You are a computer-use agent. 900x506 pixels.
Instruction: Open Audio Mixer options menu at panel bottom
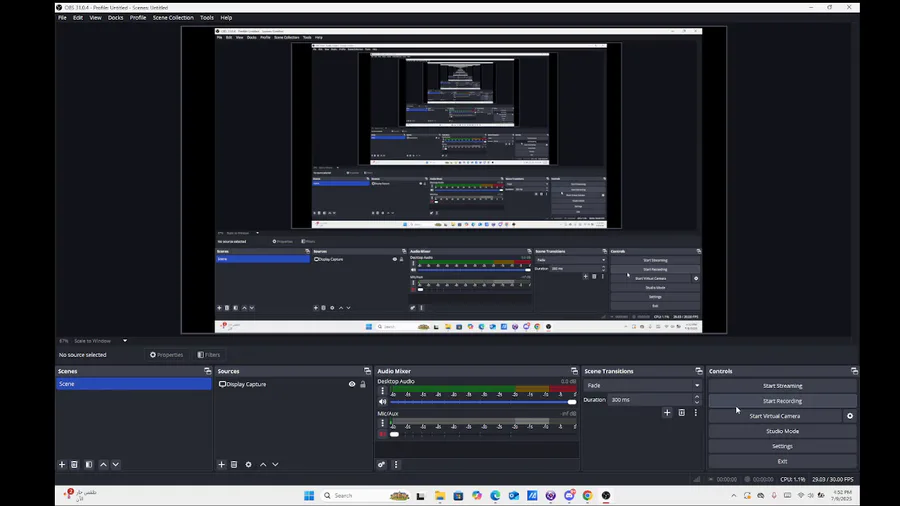[395, 464]
